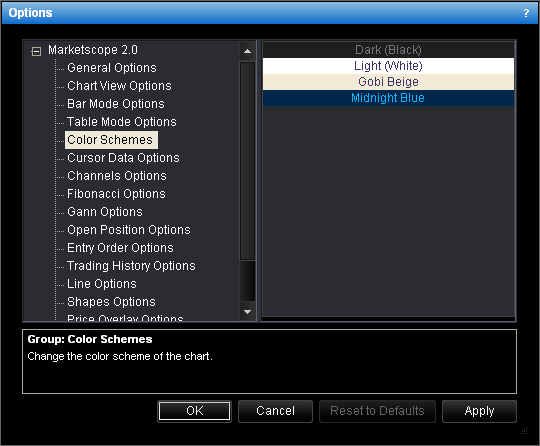Viewport: 540px width, 446px height.
Task: Click the Apply button
Action: tap(479, 411)
